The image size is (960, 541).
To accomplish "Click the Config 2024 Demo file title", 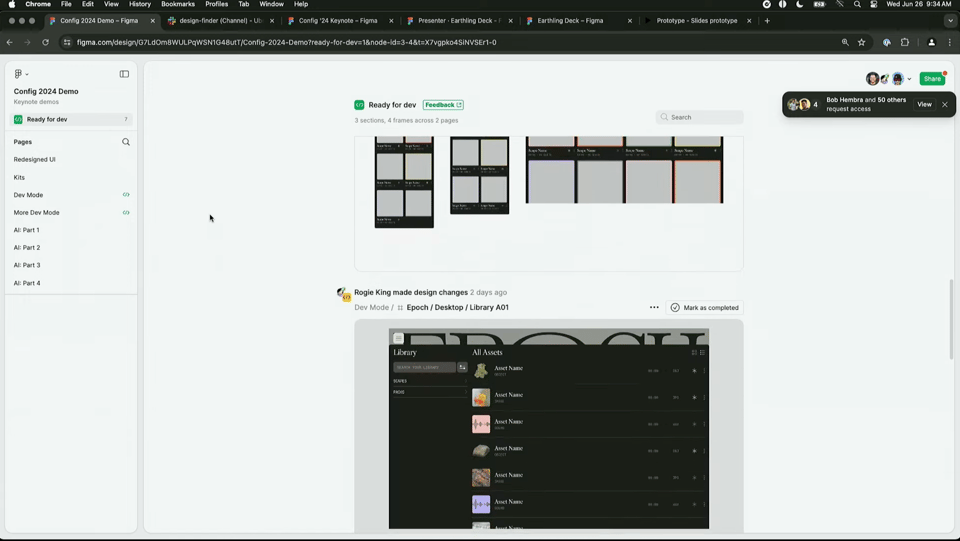I will click(x=46, y=91).
